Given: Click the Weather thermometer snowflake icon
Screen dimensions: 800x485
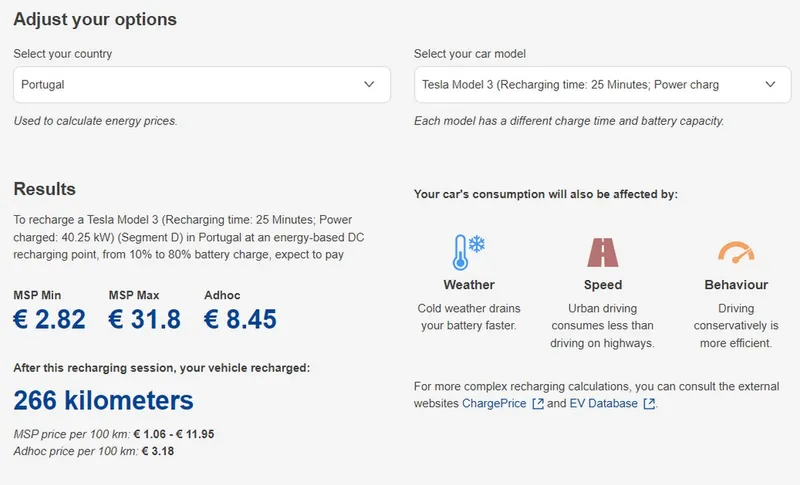Looking at the screenshot, I should tap(468, 254).
